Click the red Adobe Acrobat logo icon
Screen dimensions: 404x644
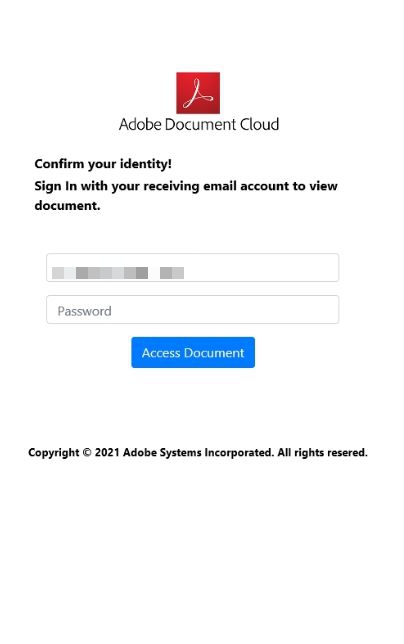[x=198, y=93]
